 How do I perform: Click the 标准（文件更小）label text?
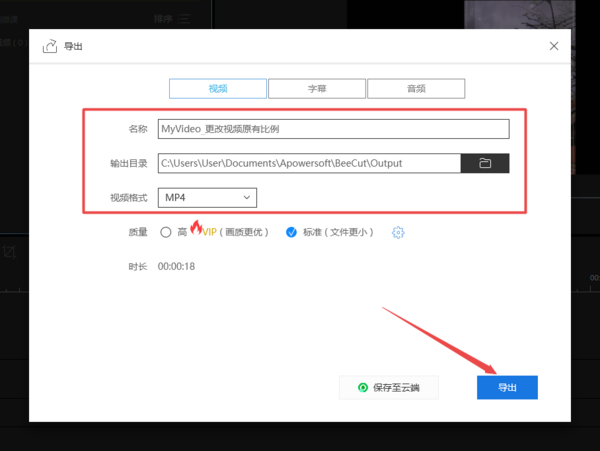coord(339,232)
